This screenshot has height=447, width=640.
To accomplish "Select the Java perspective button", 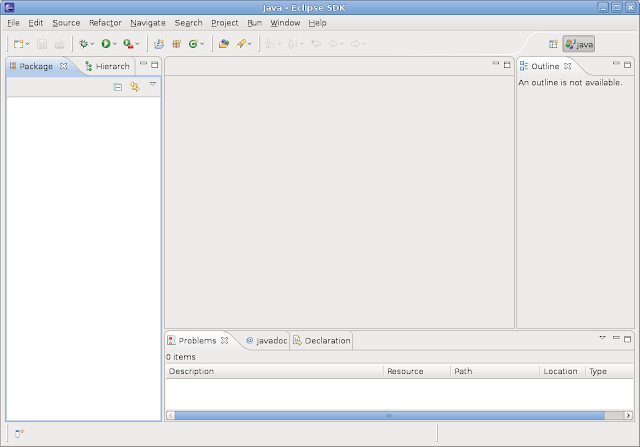I will coord(579,44).
